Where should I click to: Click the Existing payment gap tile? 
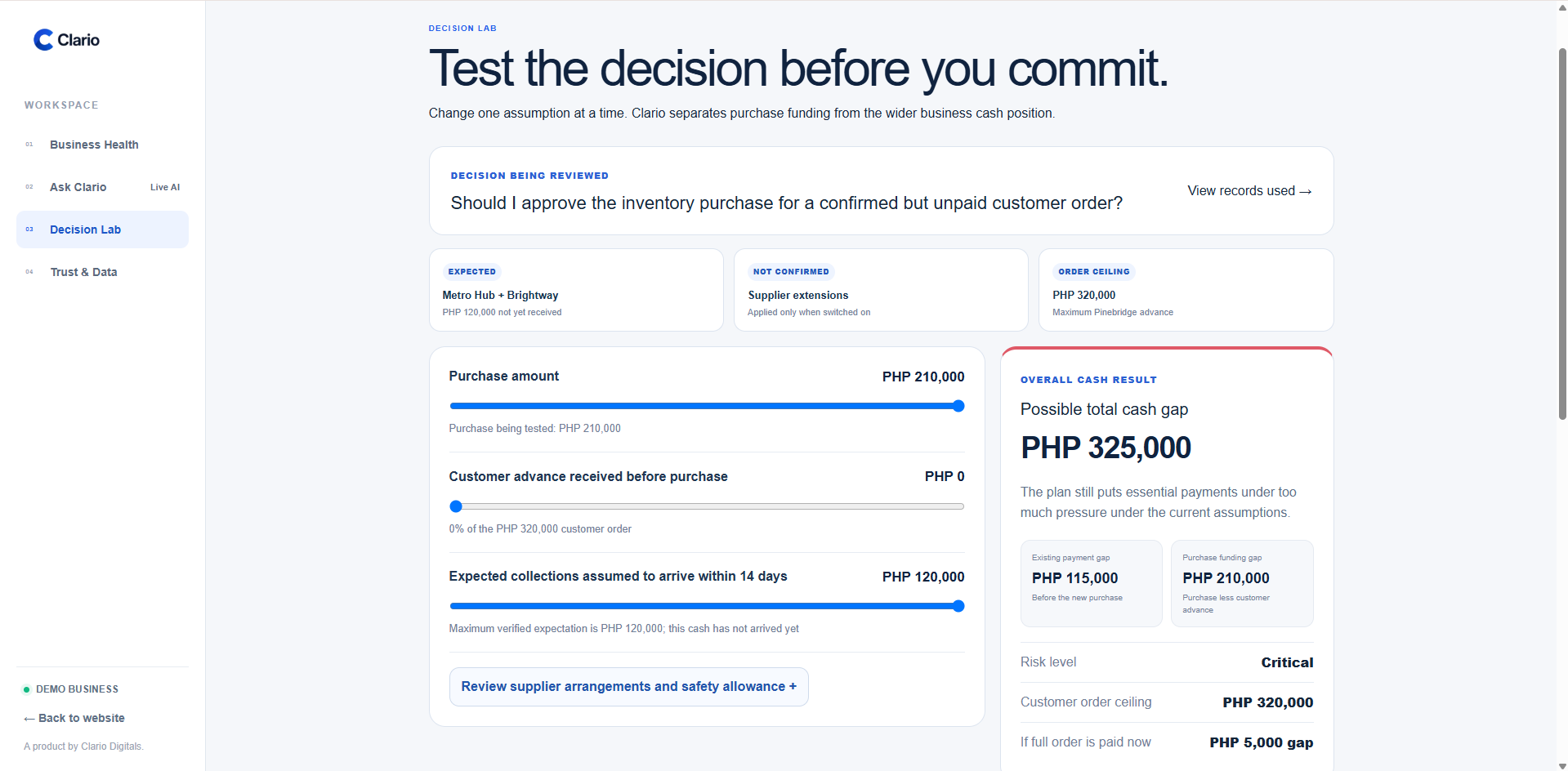[1091, 583]
